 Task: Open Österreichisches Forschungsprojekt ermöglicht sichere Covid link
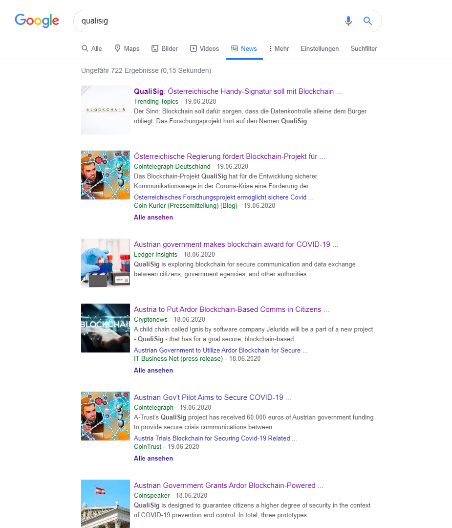223,197
